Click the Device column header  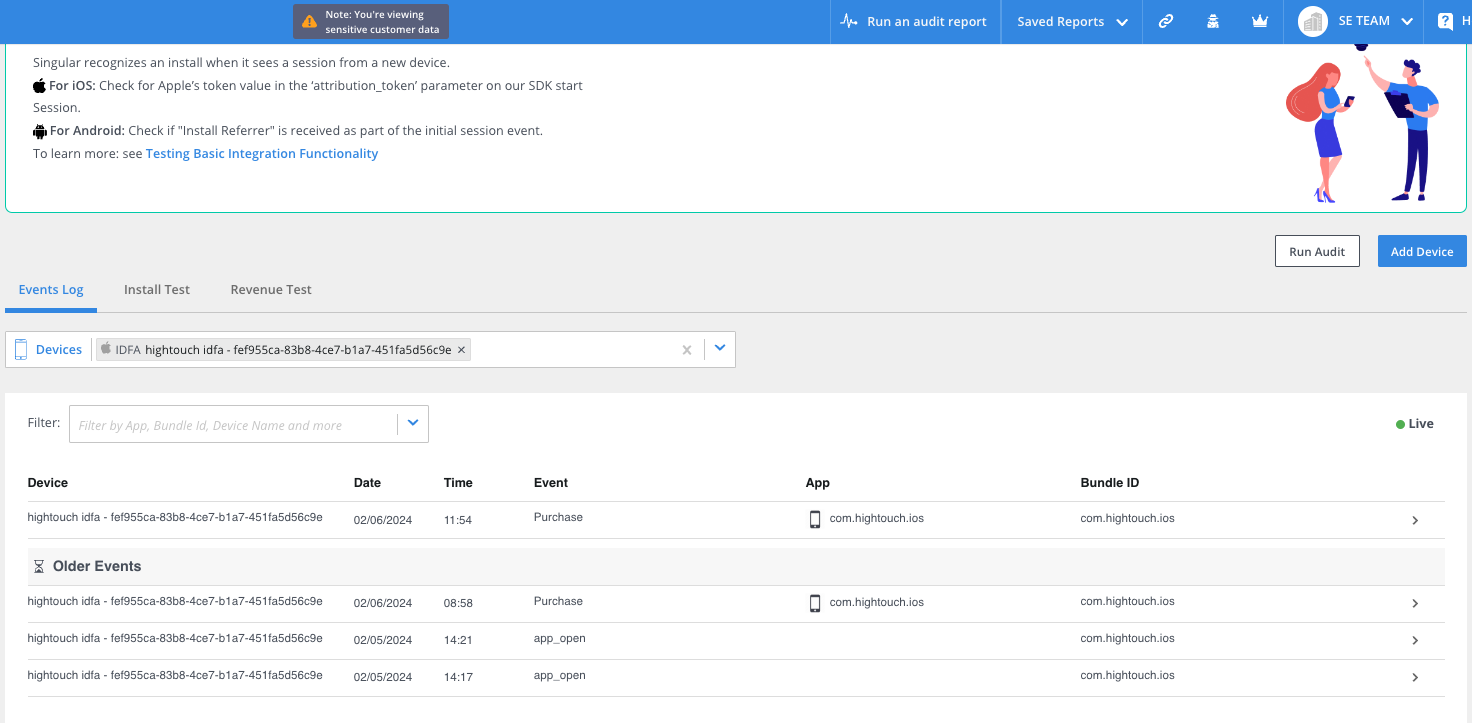coord(48,482)
